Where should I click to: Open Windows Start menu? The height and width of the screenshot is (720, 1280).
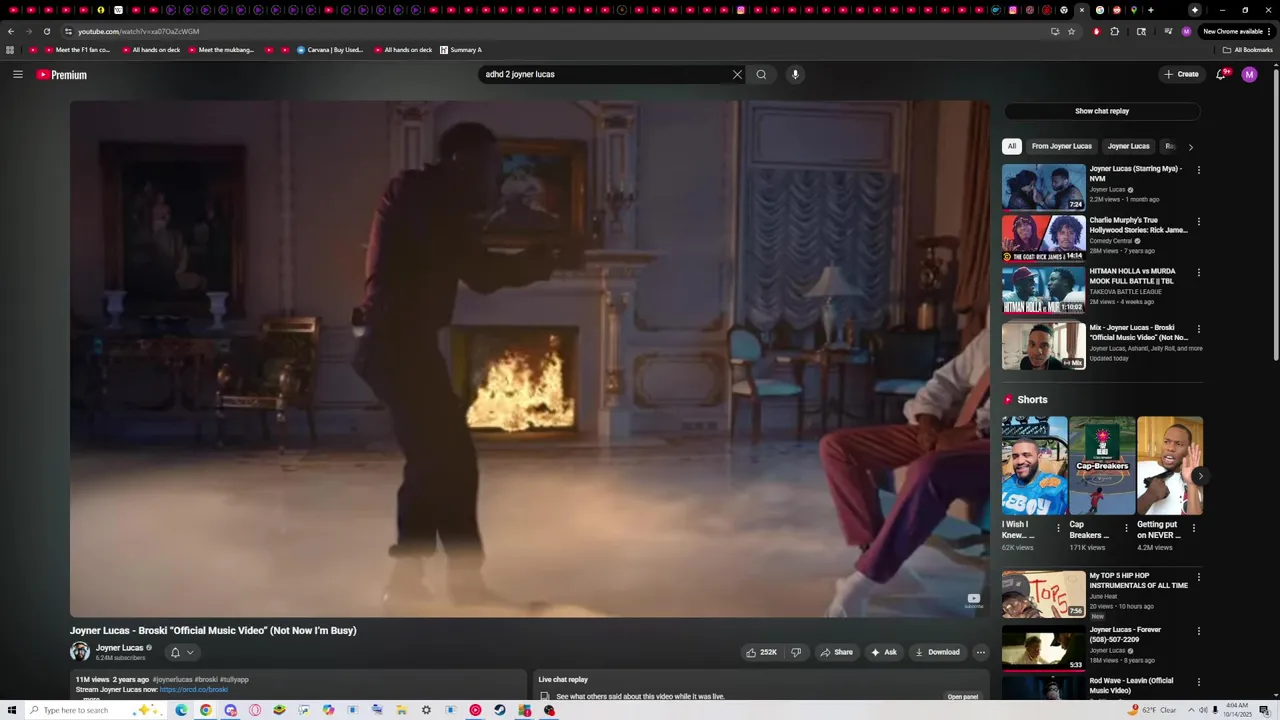pyautogui.click(x=12, y=710)
